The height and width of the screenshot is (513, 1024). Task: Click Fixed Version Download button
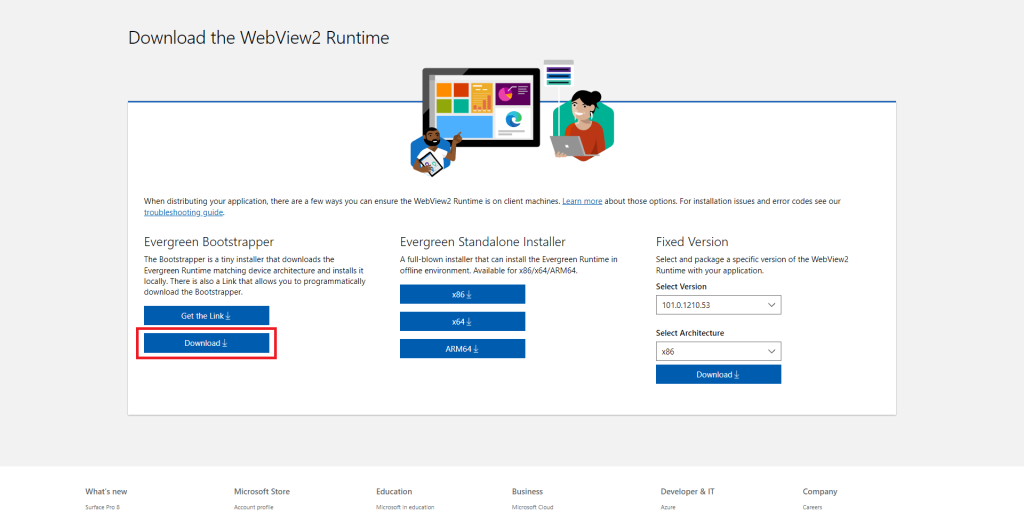718,375
